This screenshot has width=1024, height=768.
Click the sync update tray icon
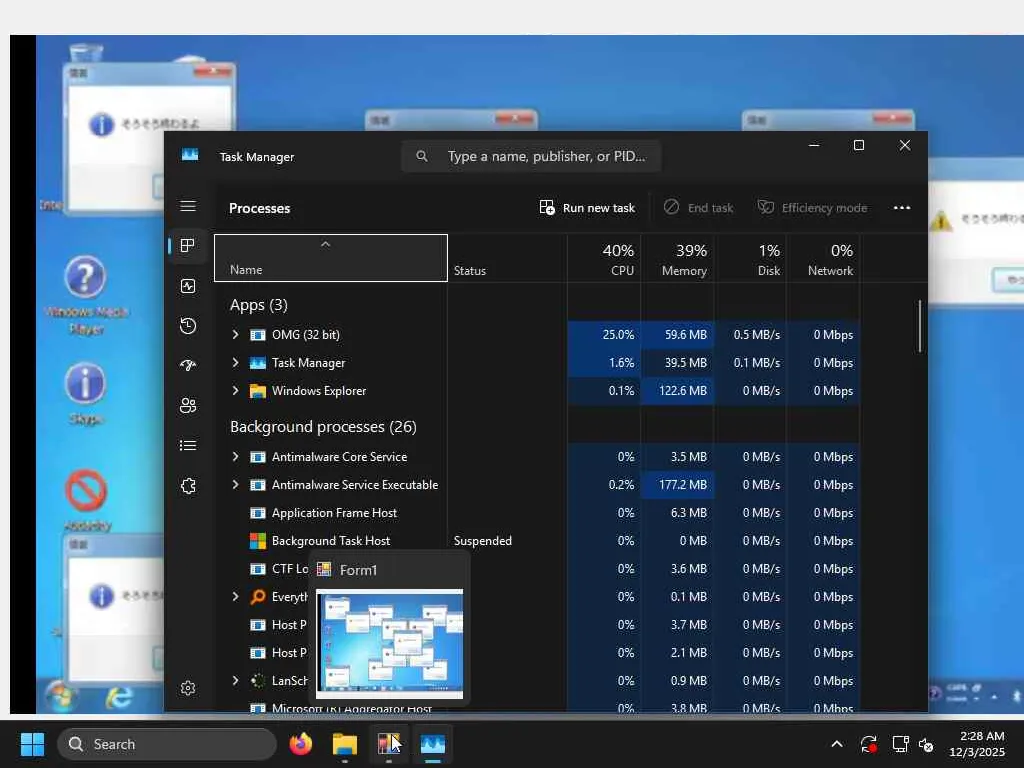tap(869, 744)
